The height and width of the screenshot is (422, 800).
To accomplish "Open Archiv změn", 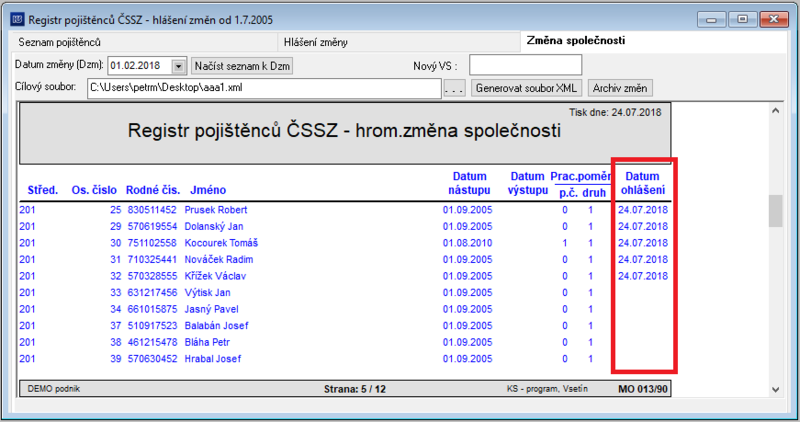I will coord(620,88).
